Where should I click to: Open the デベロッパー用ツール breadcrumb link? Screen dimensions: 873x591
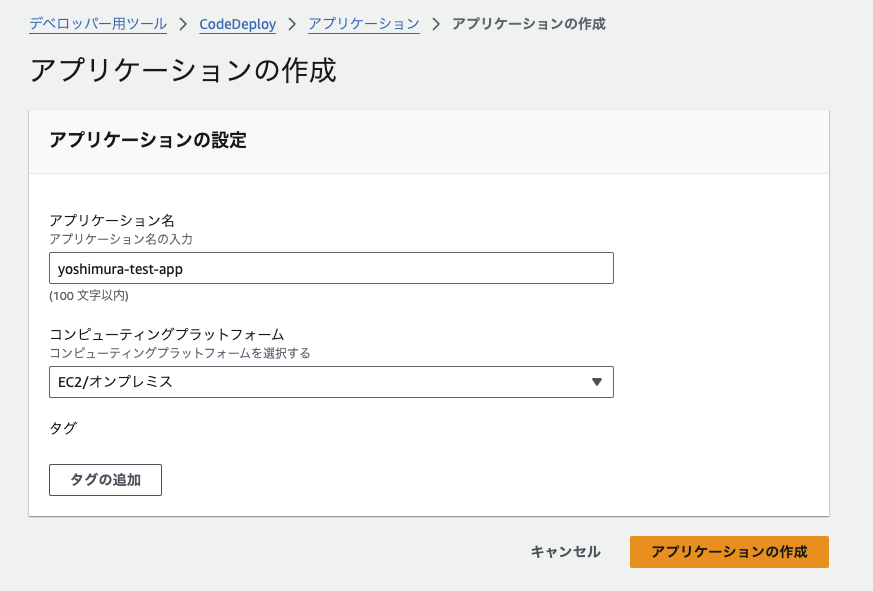pyautogui.click(x=98, y=24)
